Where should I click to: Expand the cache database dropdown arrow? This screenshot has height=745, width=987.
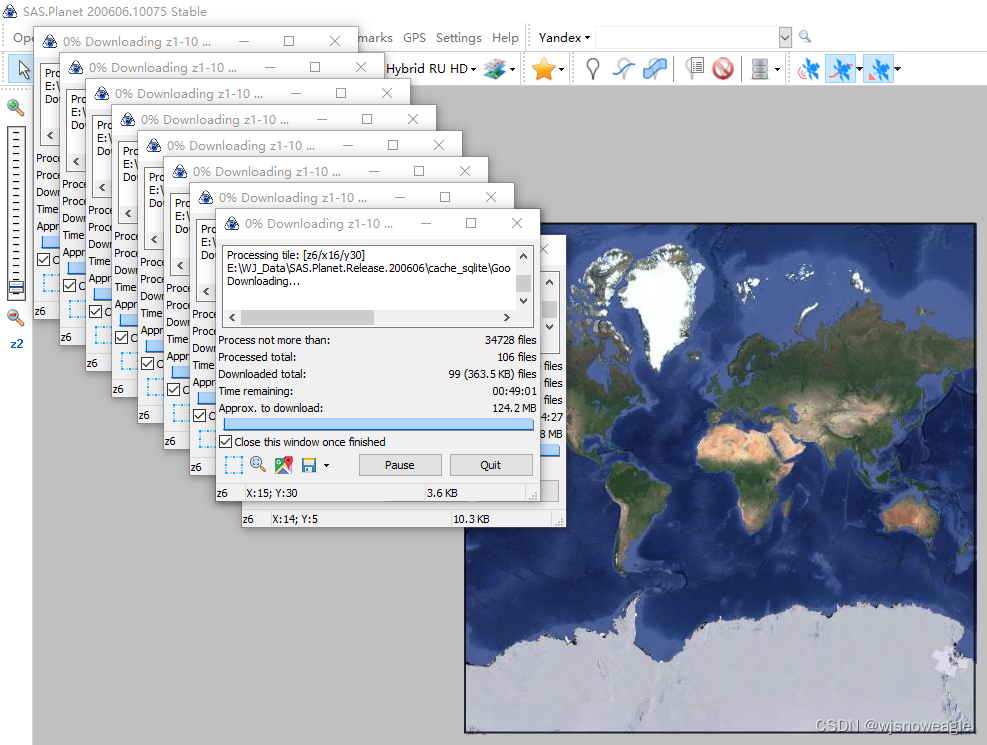pyautogui.click(x=777, y=69)
